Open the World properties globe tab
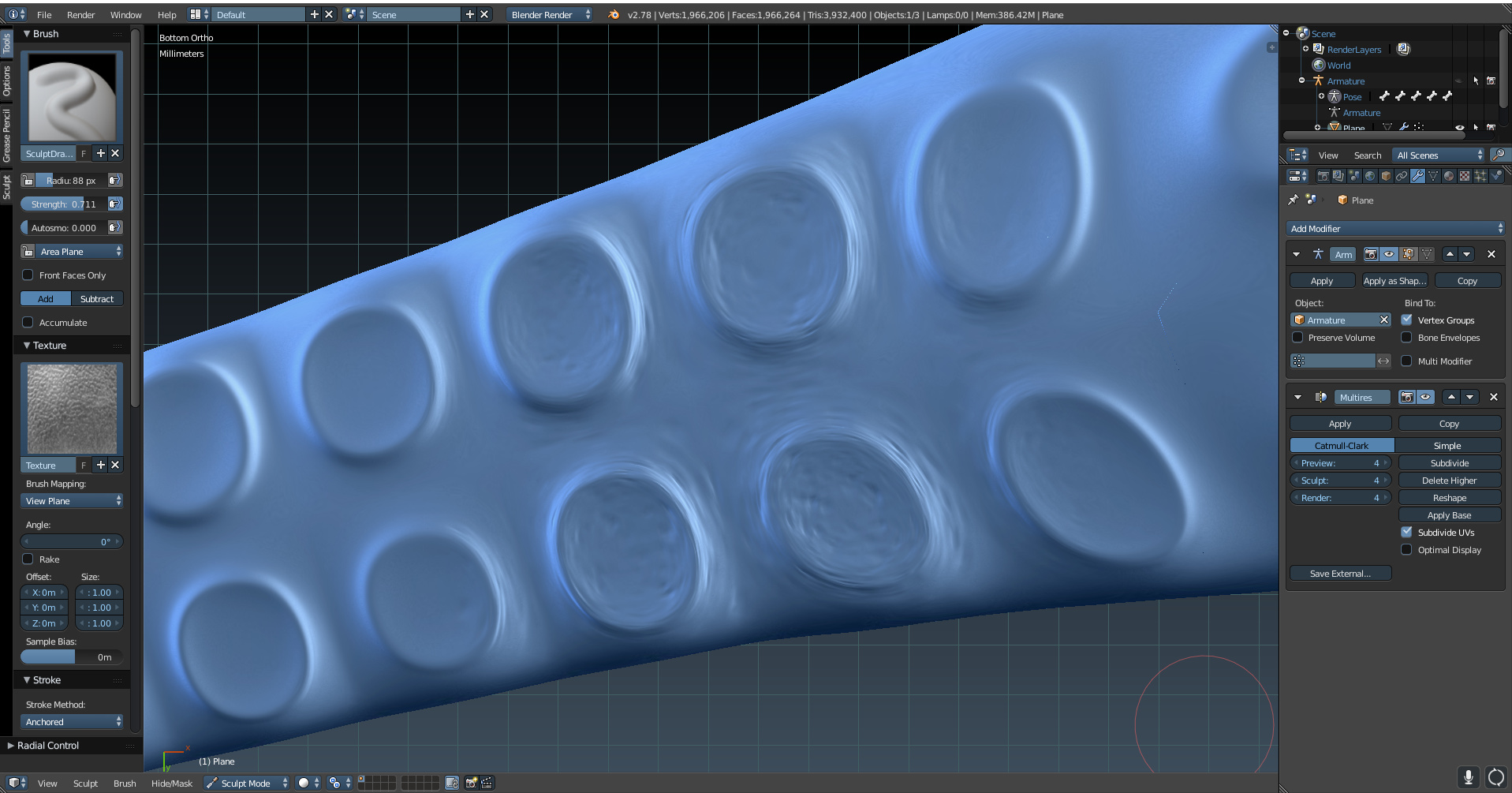The width and height of the screenshot is (1512, 793). [x=1370, y=176]
